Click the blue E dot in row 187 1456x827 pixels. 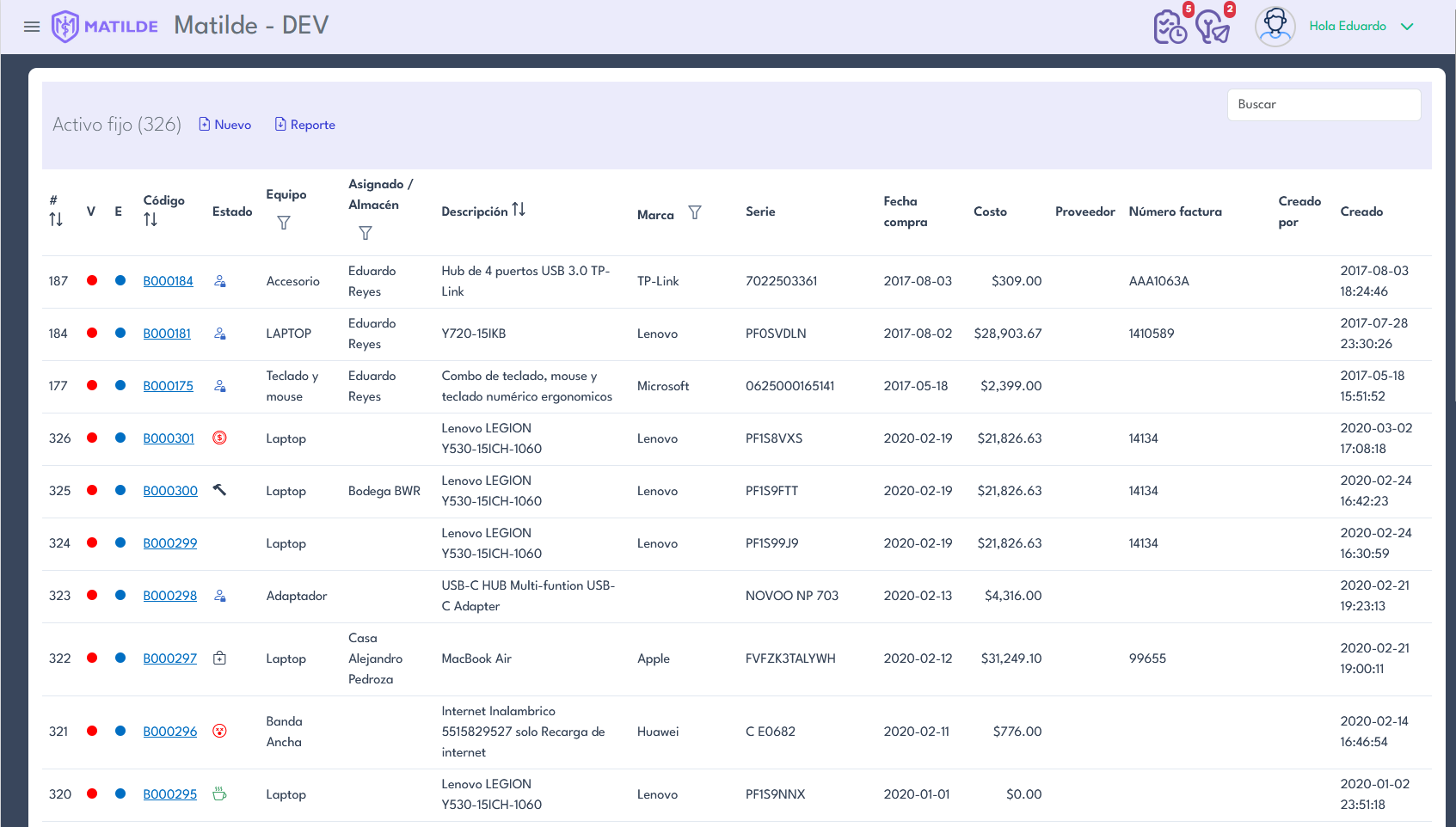[120, 280]
